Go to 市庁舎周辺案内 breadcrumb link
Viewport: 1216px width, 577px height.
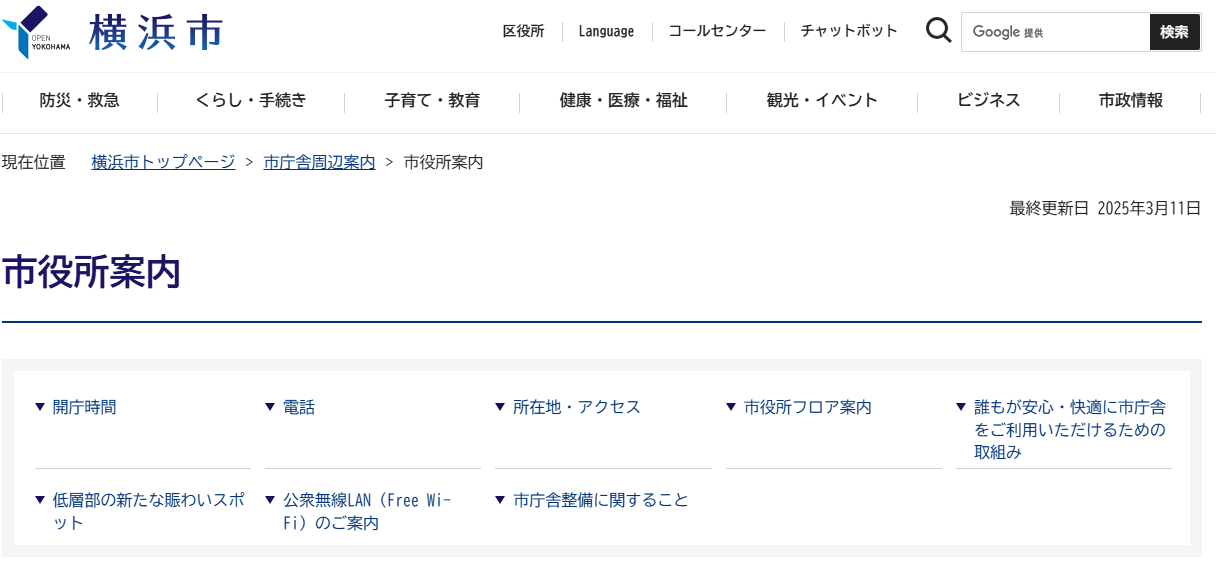coord(319,162)
